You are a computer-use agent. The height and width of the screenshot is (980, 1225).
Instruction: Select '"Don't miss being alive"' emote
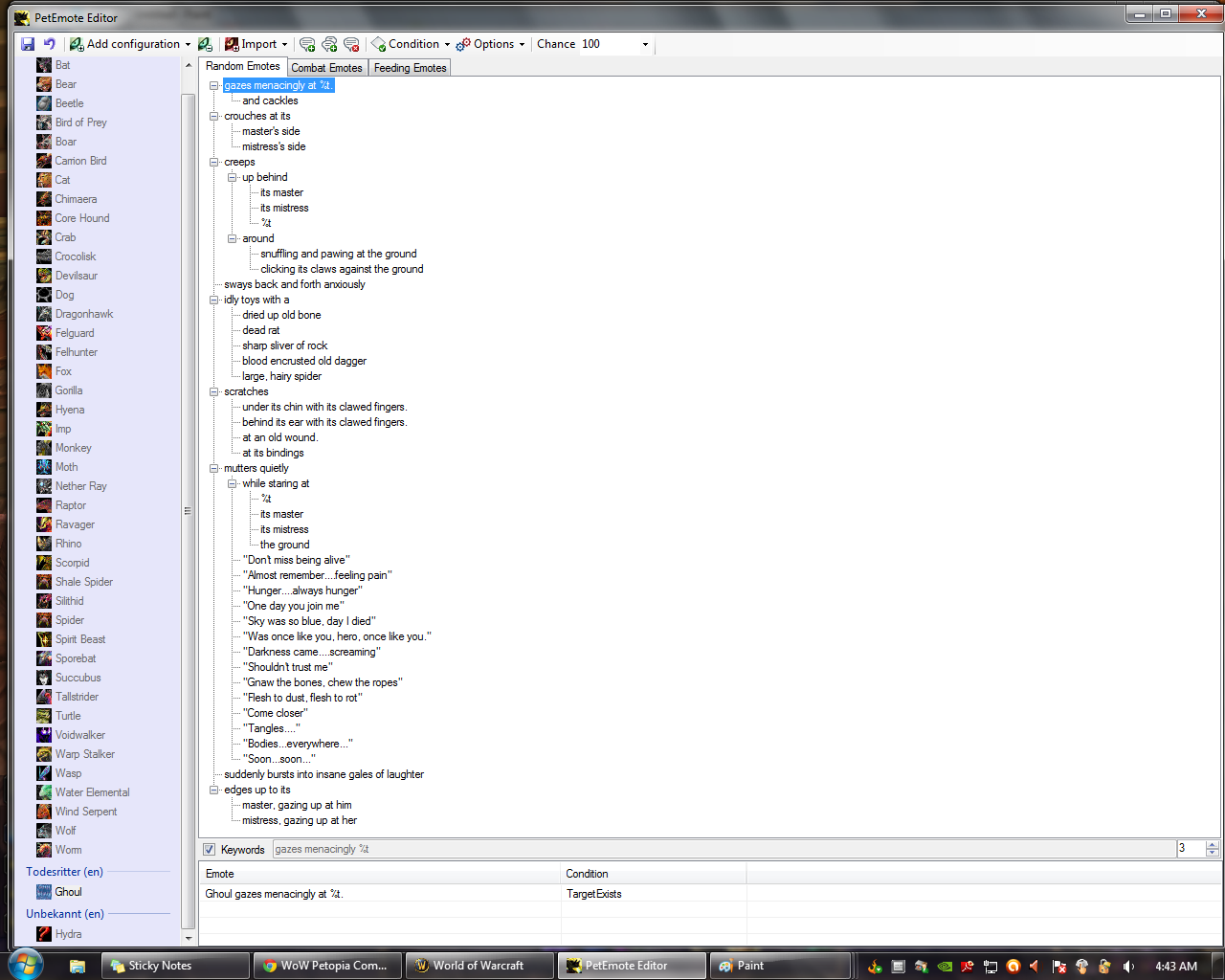click(x=297, y=560)
